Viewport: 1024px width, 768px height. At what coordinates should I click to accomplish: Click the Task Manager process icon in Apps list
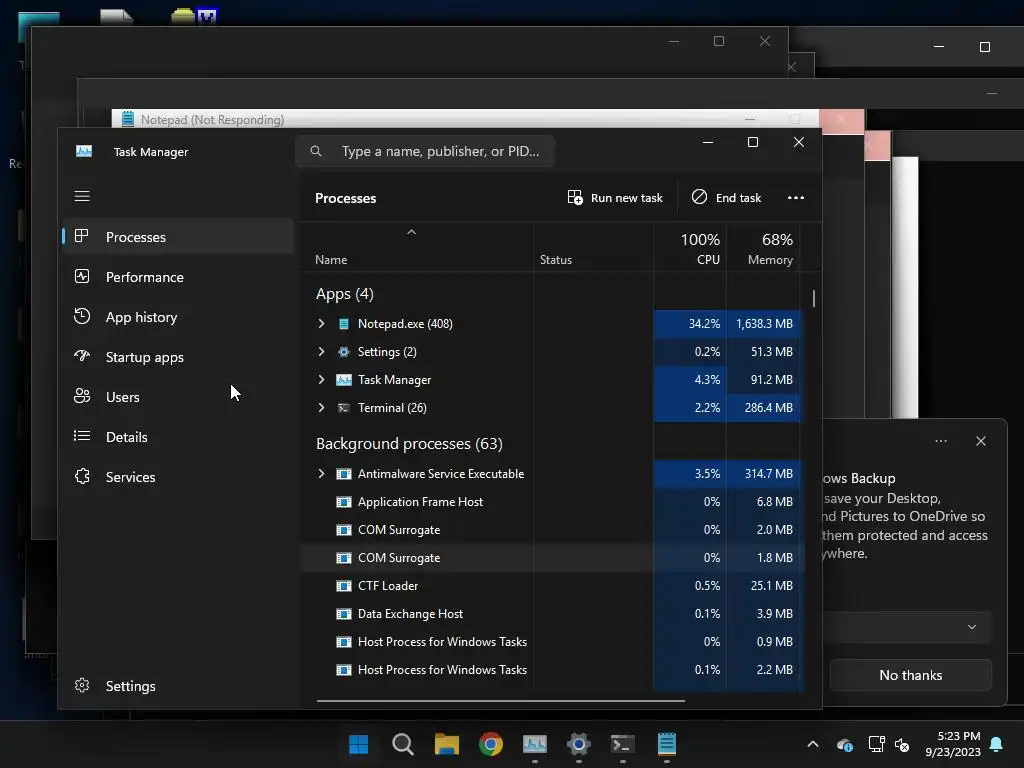click(344, 380)
